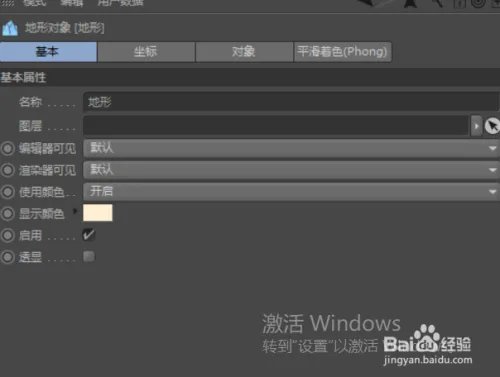
Task: Toggle keyframe circle for 编辑器可见
Action: pyautogui.click(x=8, y=149)
